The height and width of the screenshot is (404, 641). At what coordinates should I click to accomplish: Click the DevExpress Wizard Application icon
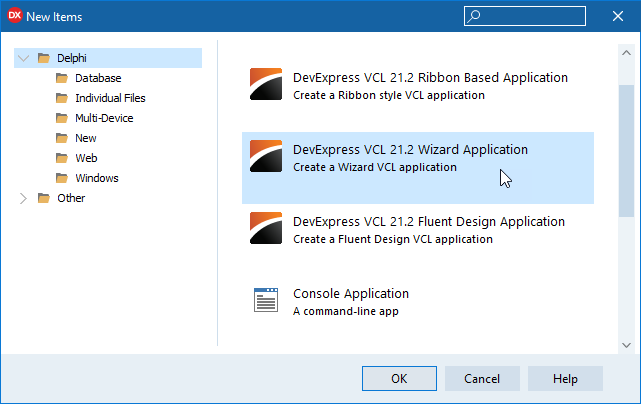point(266,156)
